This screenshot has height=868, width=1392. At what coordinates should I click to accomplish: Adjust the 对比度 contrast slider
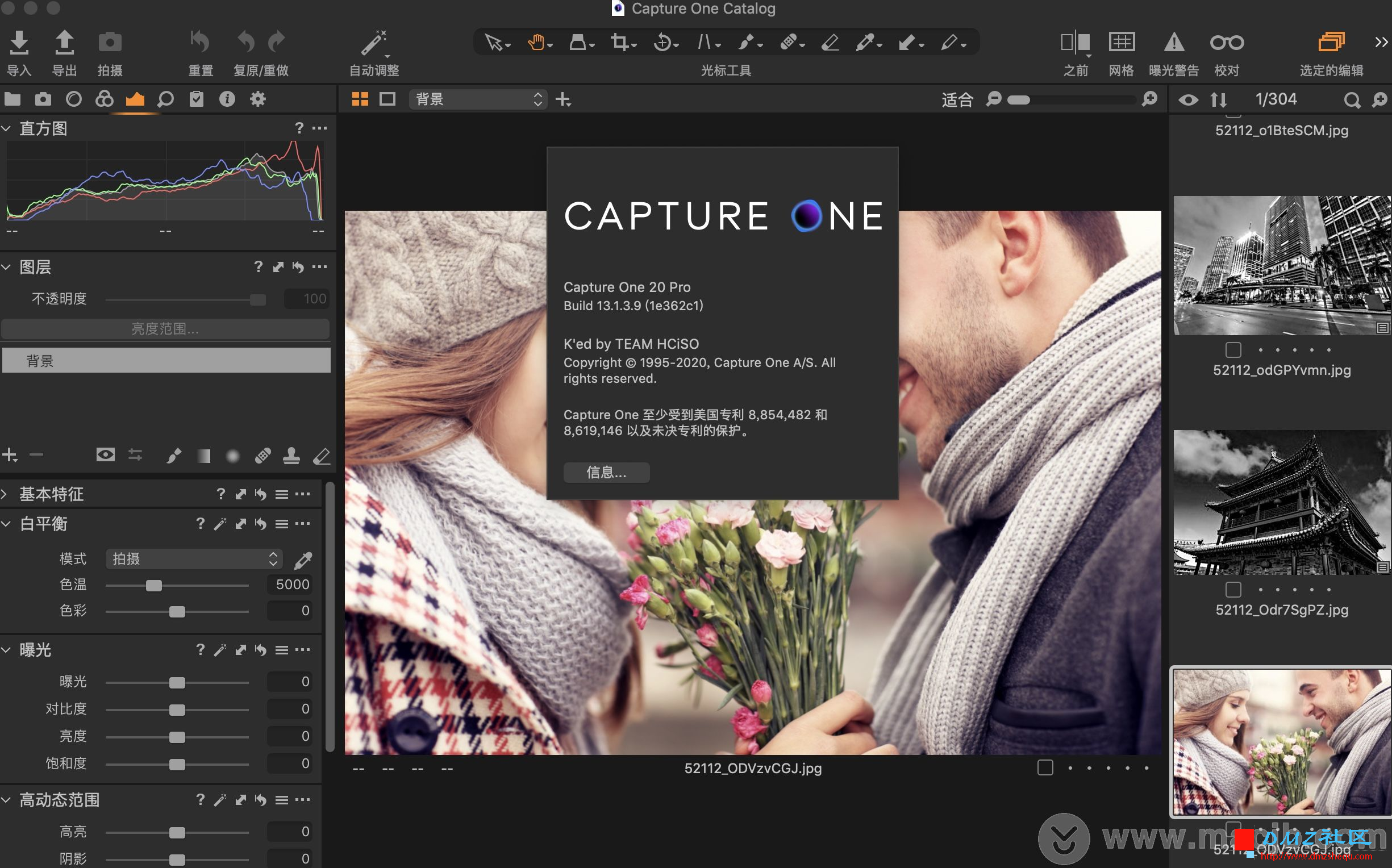coord(177,710)
